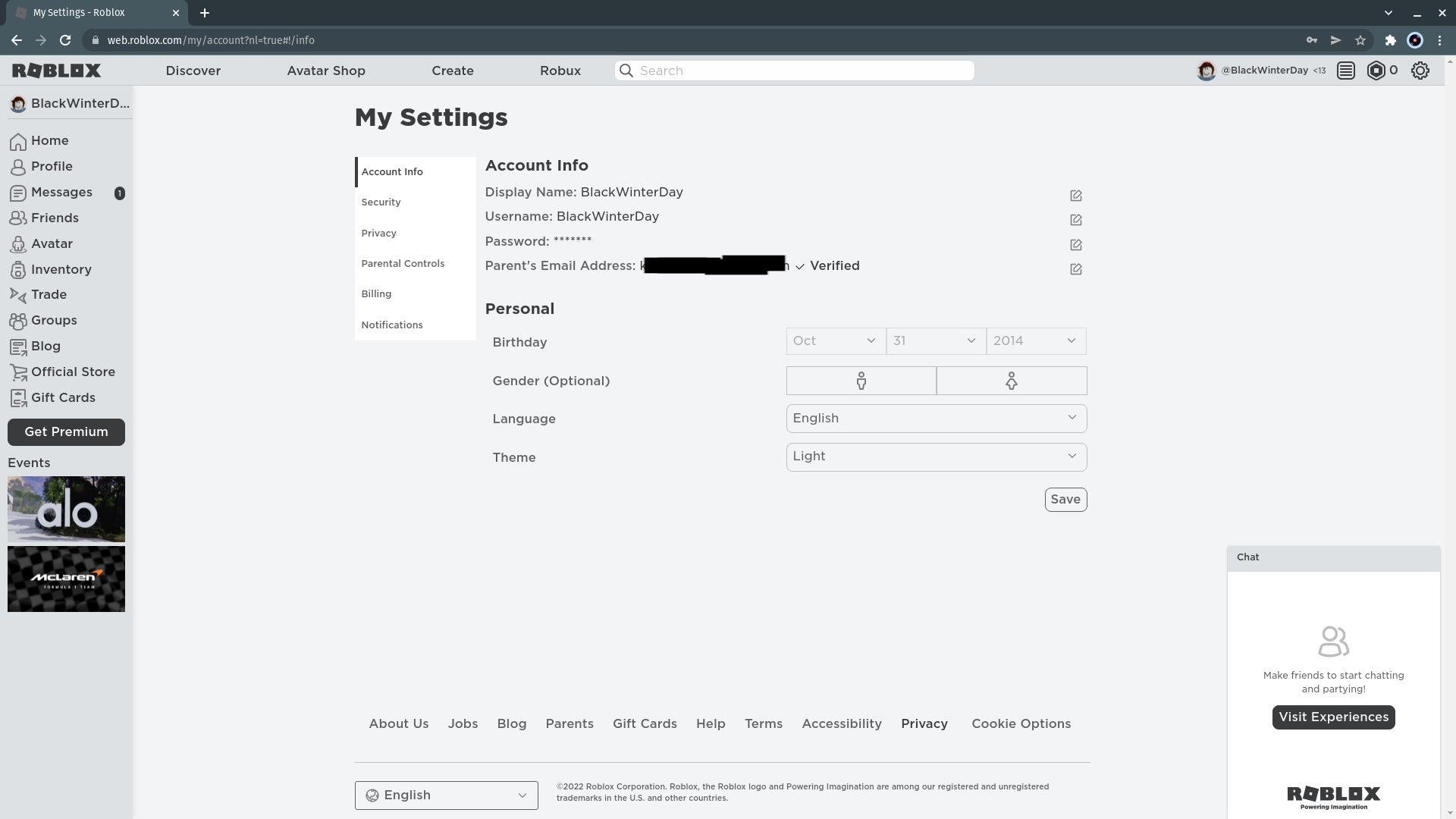This screenshot has width=1456, height=819.
Task: Click the Roblox search input field
Action: [x=795, y=71]
